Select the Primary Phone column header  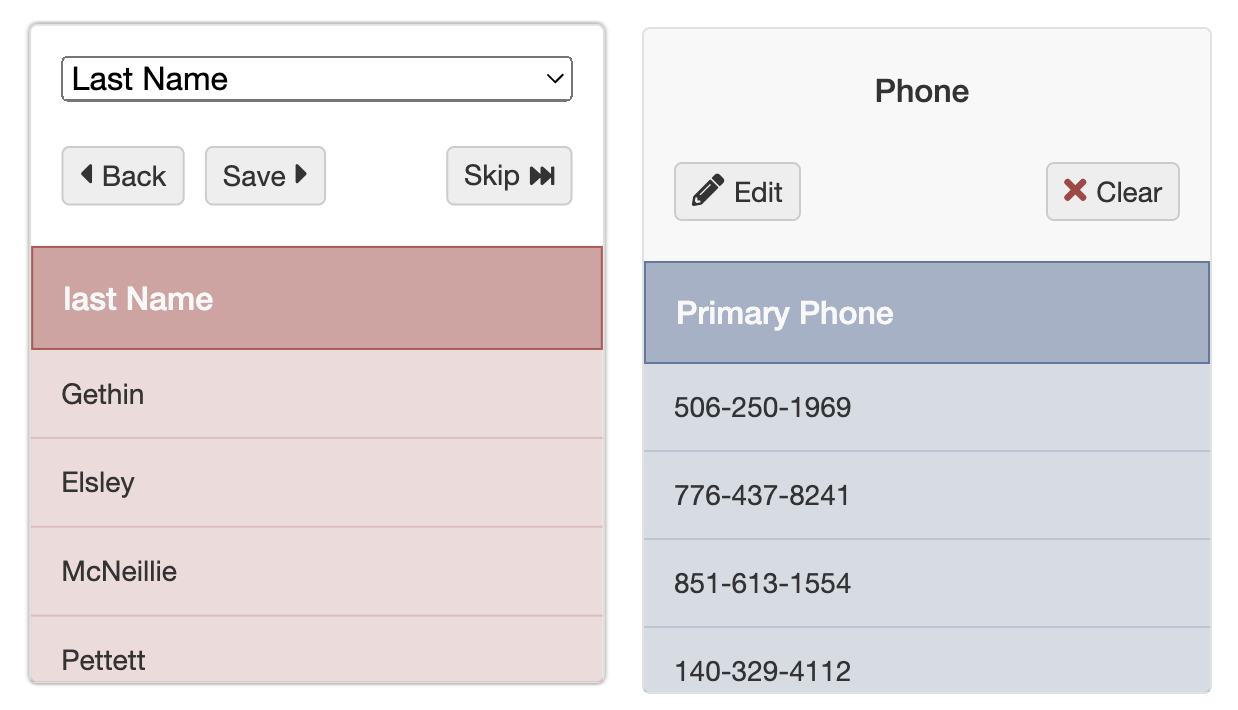click(927, 312)
